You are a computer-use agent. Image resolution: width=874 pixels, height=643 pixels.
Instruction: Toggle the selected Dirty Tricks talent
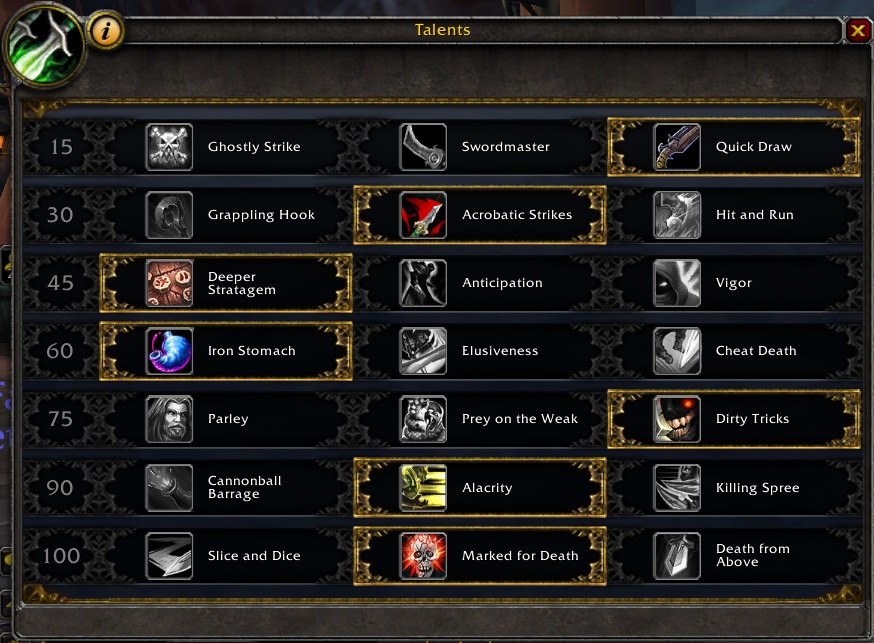[x=734, y=419]
